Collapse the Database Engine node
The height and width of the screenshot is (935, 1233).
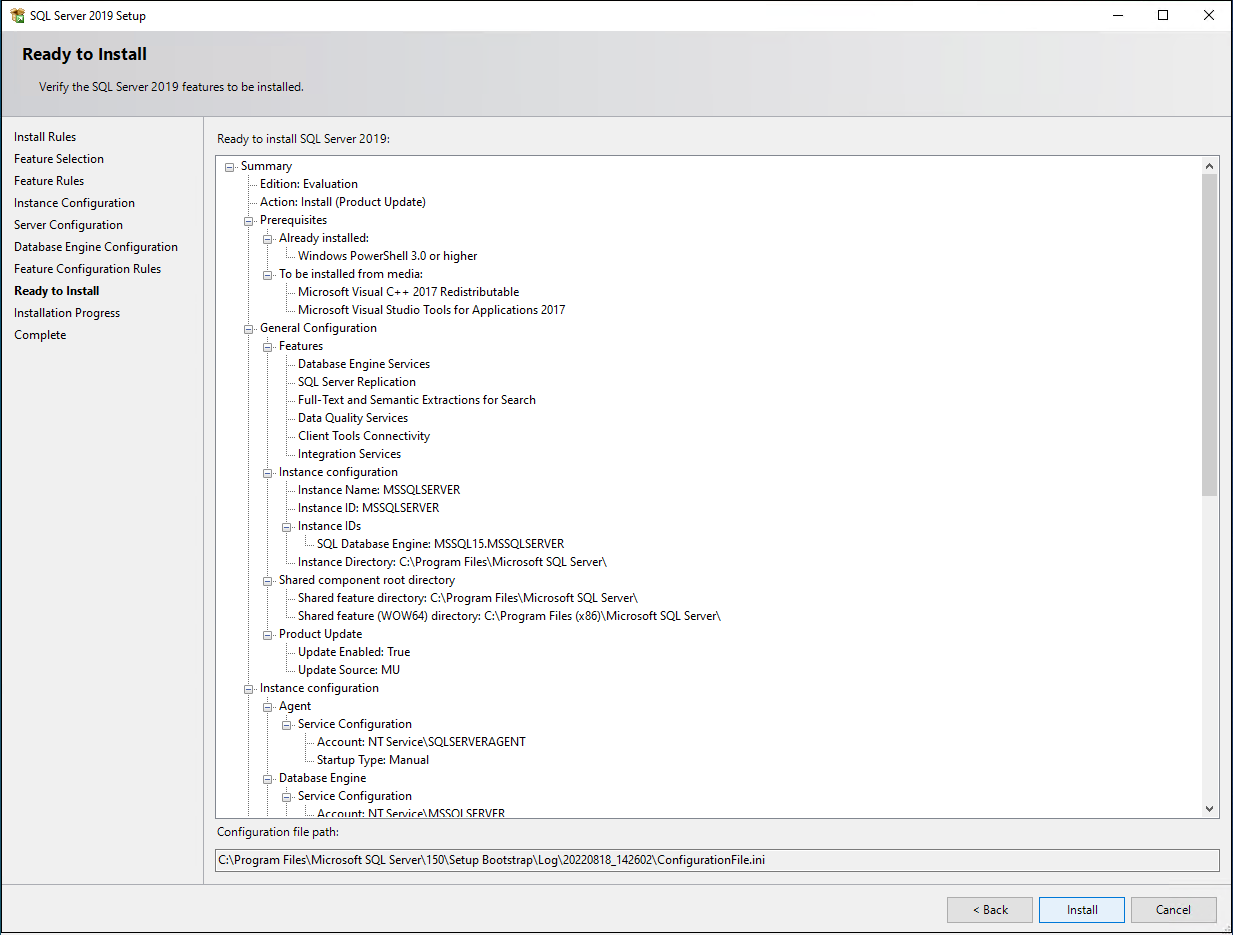(268, 779)
